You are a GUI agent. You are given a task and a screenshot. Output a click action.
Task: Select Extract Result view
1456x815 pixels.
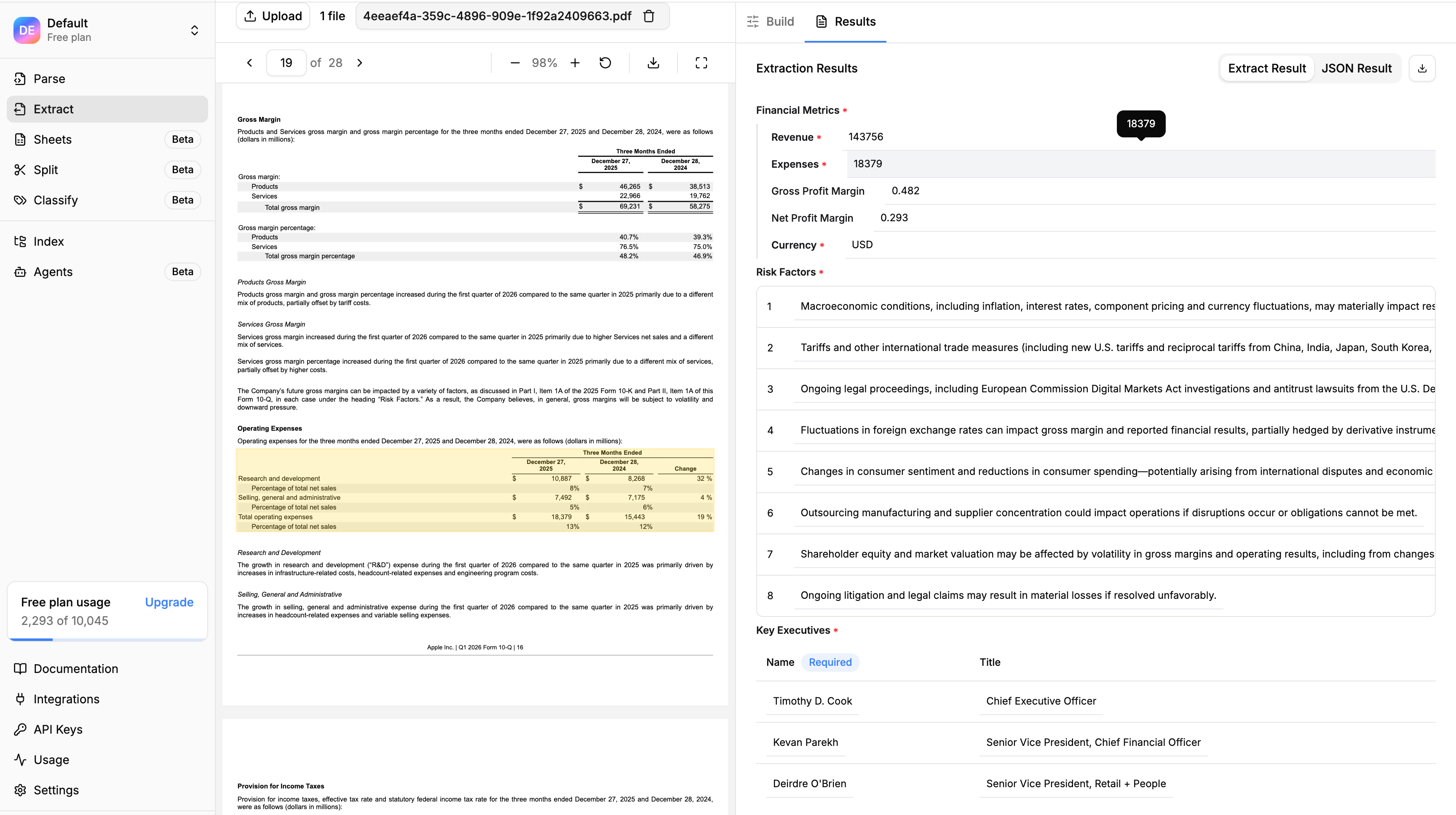pos(1267,68)
